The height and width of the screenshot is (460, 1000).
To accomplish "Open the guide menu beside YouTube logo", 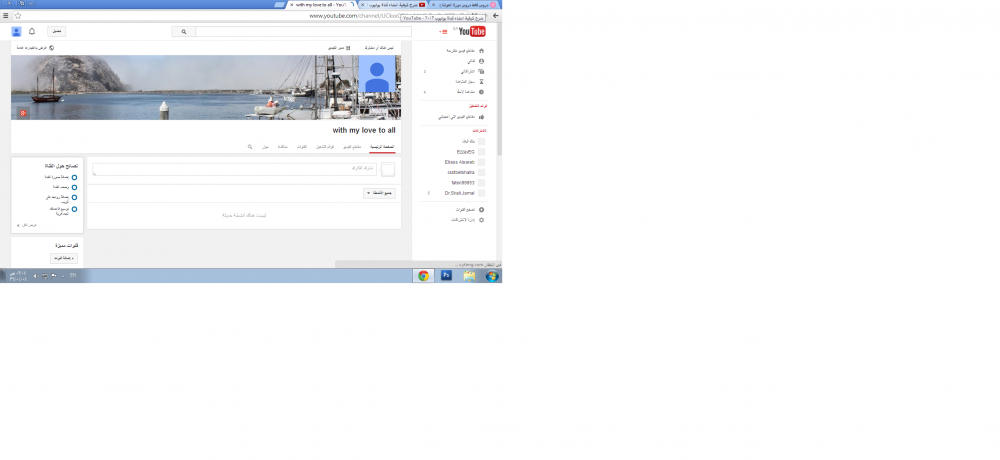I will point(444,32).
